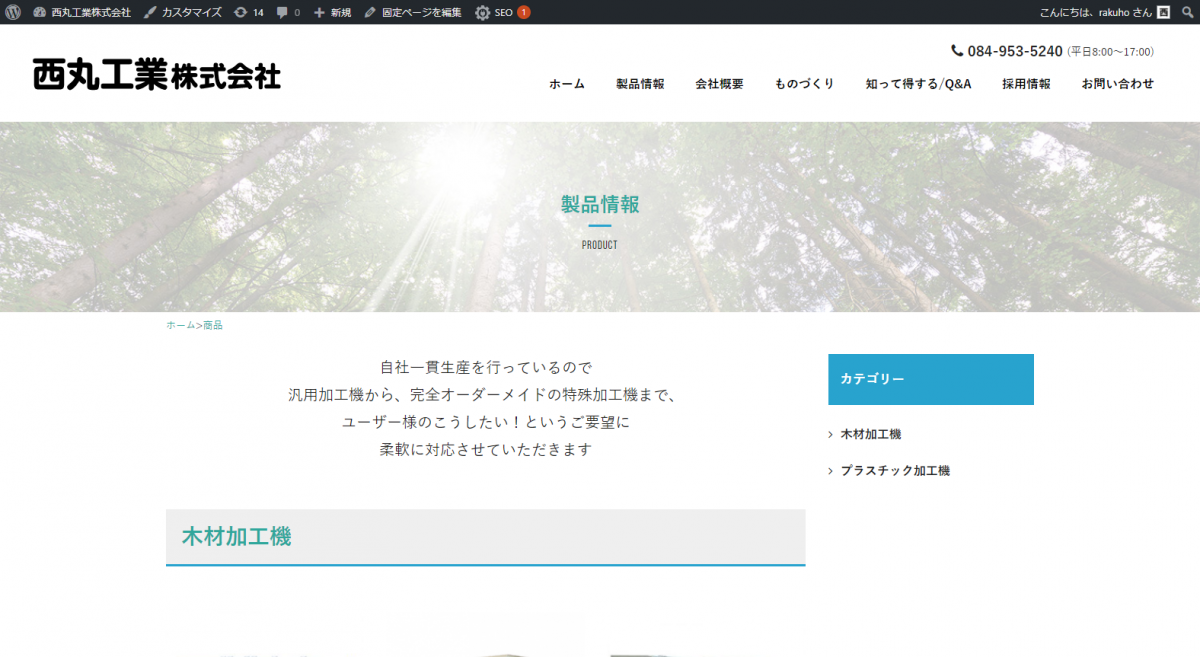The width and height of the screenshot is (1200, 657).
Task: Click chevron beside プラスチック加工機
Action: [831, 470]
